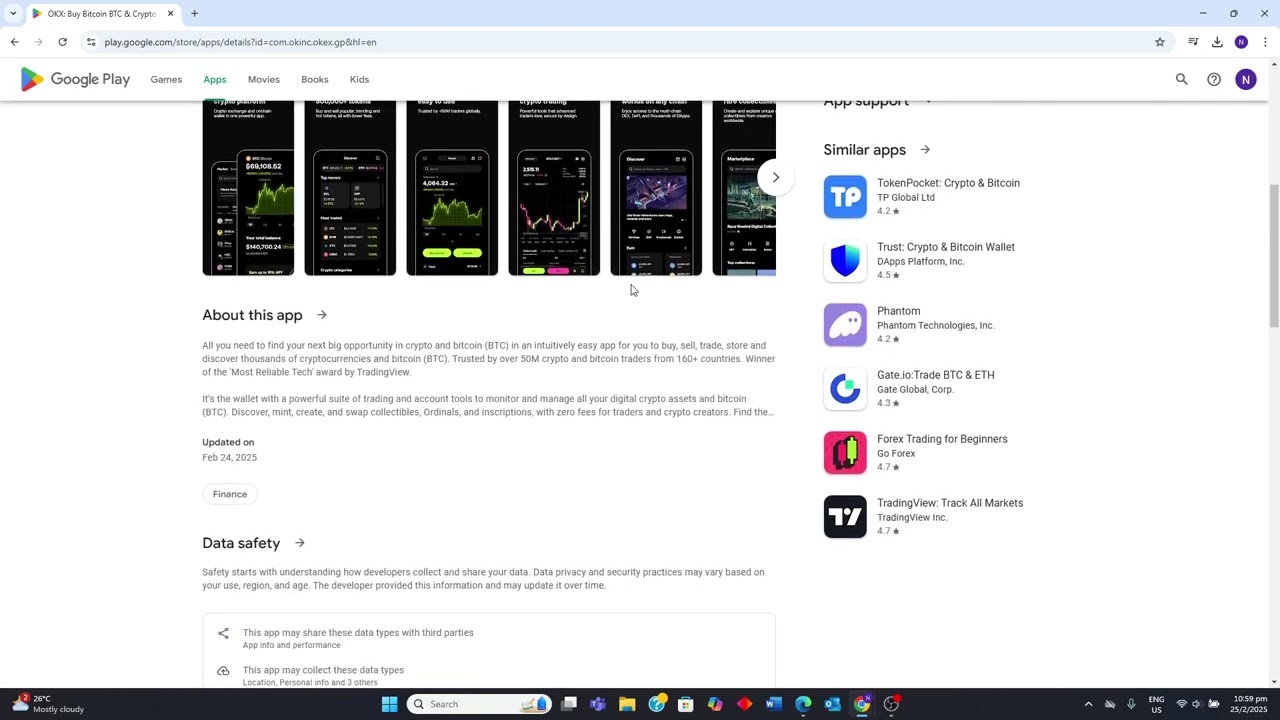Open Similar apps list with its arrow
1280x720 pixels.
(x=925, y=150)
